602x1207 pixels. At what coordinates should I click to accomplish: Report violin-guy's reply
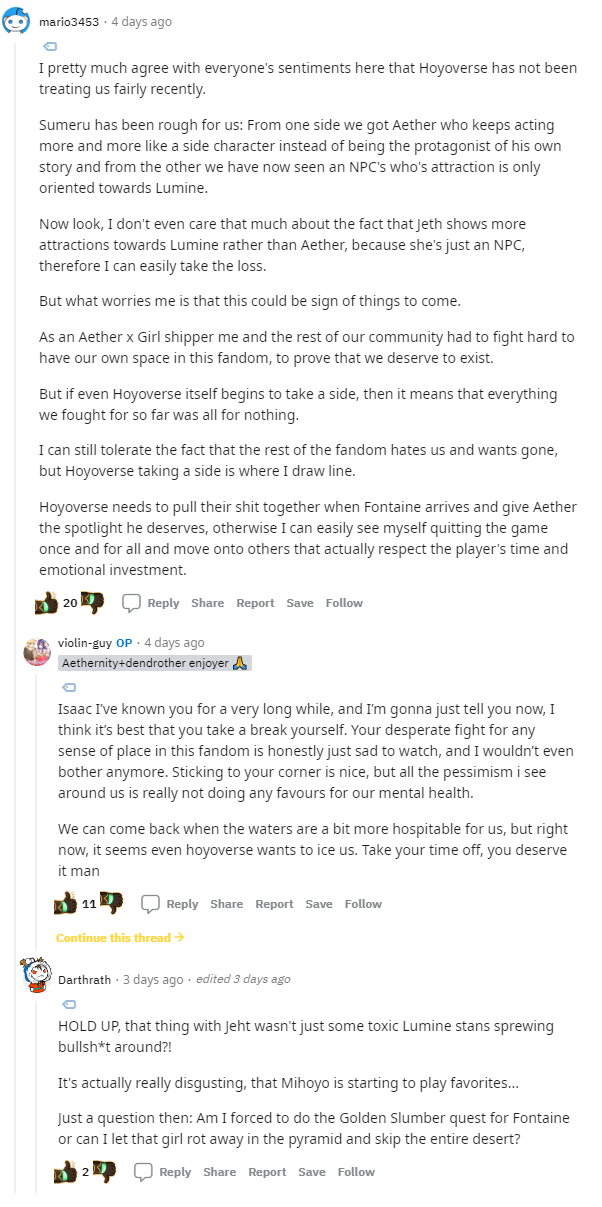point(274,904)
